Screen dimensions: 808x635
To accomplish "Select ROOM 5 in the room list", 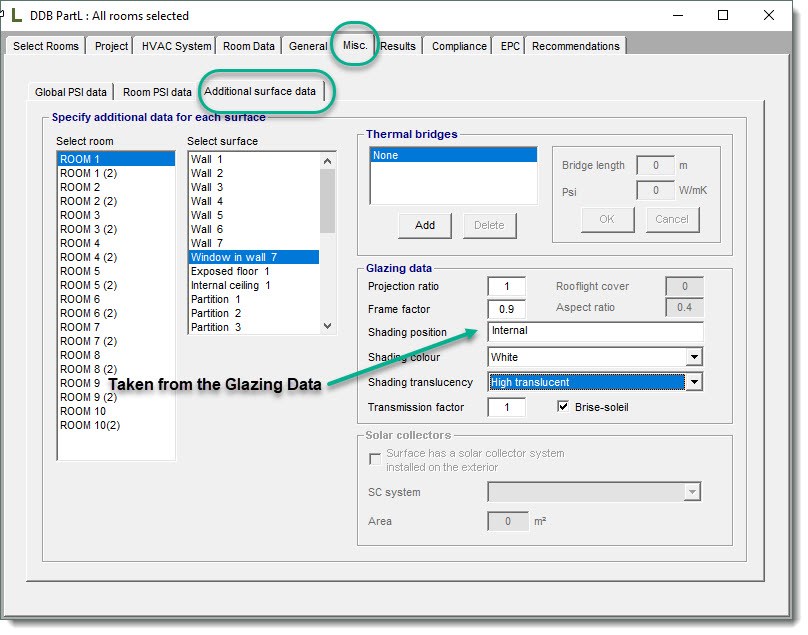I will (x=80, y=271).
